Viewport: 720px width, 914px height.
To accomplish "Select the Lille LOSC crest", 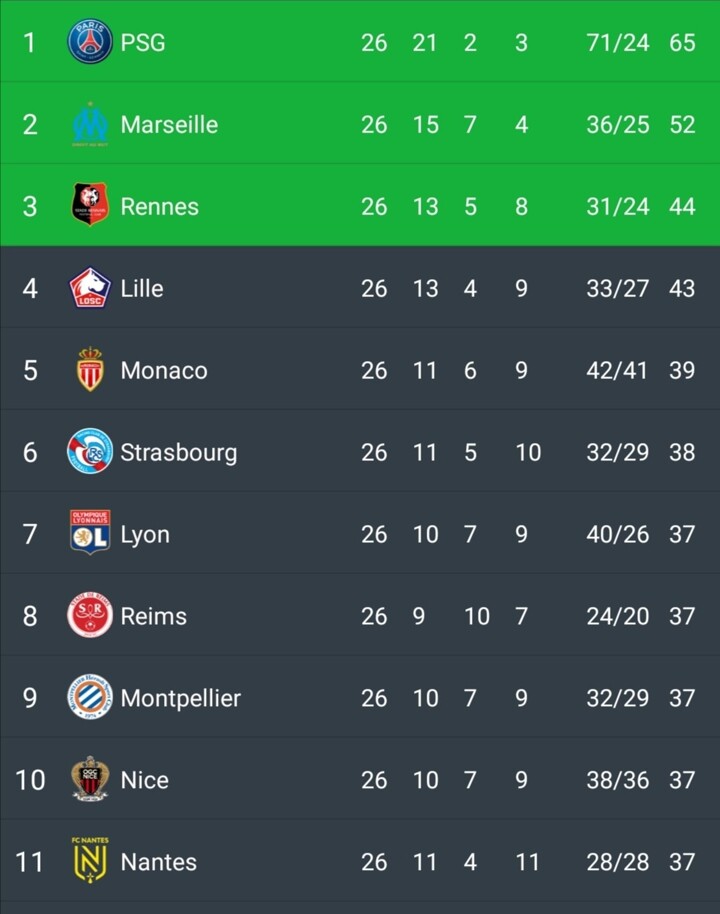I will [90, 288].
